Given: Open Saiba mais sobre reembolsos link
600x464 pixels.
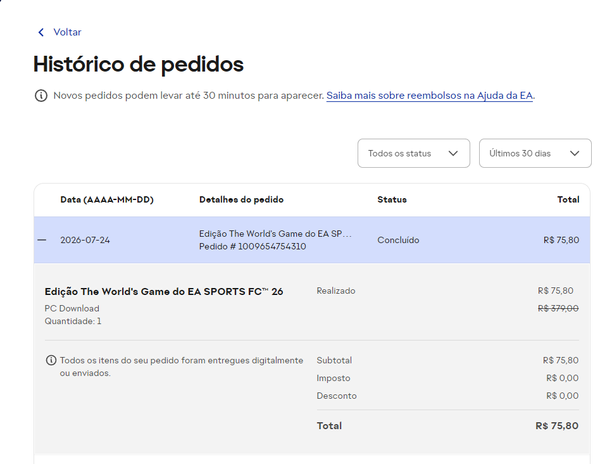Looking at the screenshot, I should pos(430,96).
